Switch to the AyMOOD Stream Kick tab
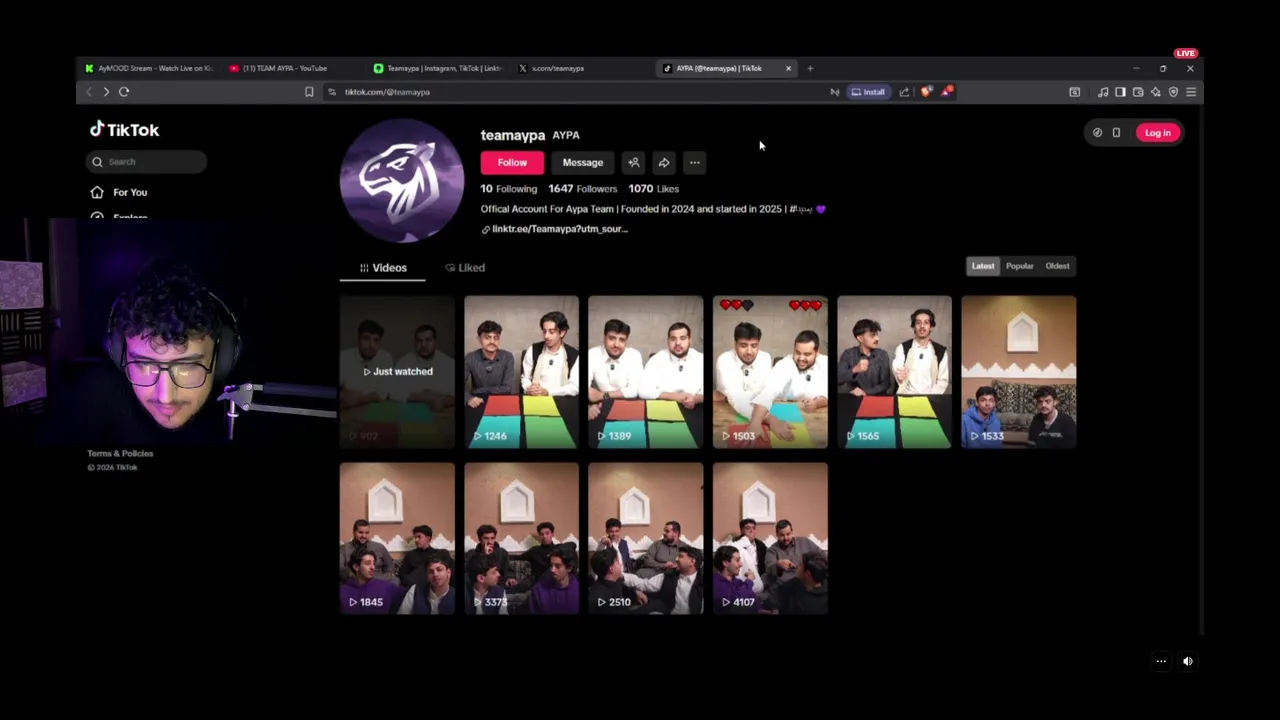Screen dimensions: 1280x720 (148, 68)
